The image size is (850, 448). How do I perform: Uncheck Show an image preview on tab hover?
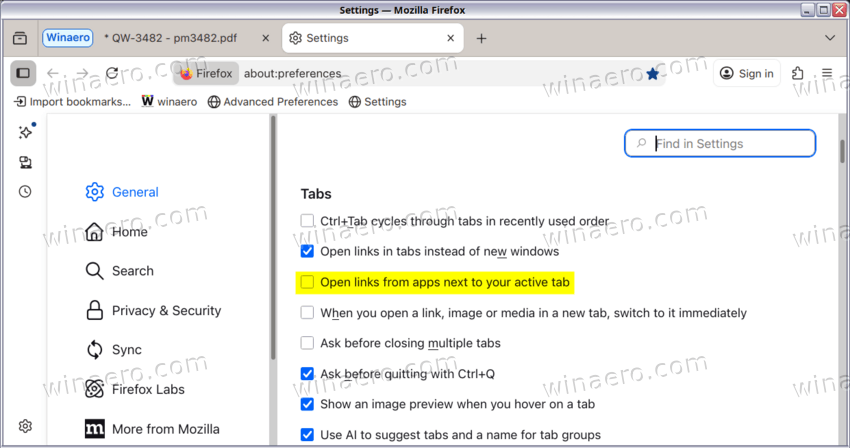click(x=307, y=404)
